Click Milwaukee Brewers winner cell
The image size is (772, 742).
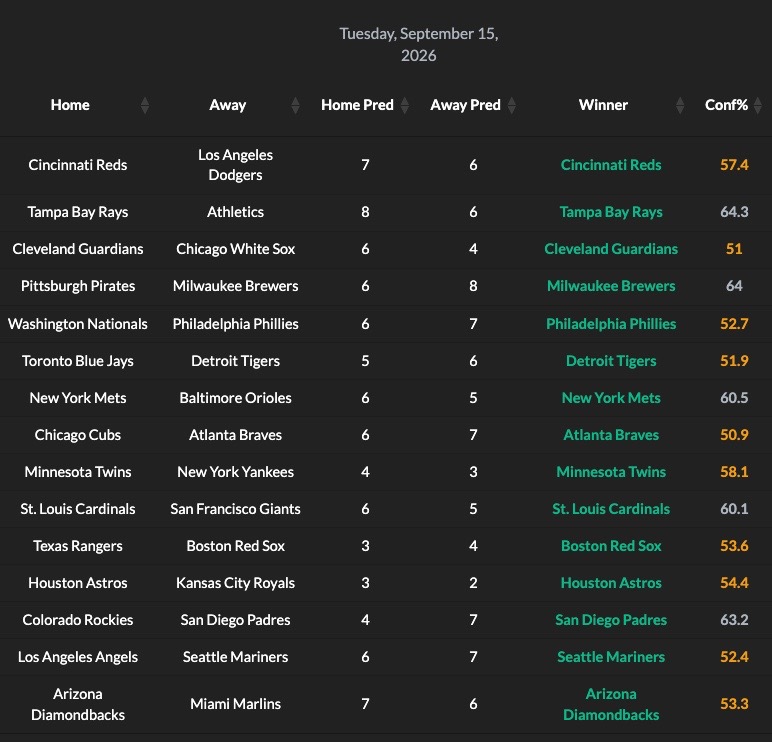coord(611,286)
